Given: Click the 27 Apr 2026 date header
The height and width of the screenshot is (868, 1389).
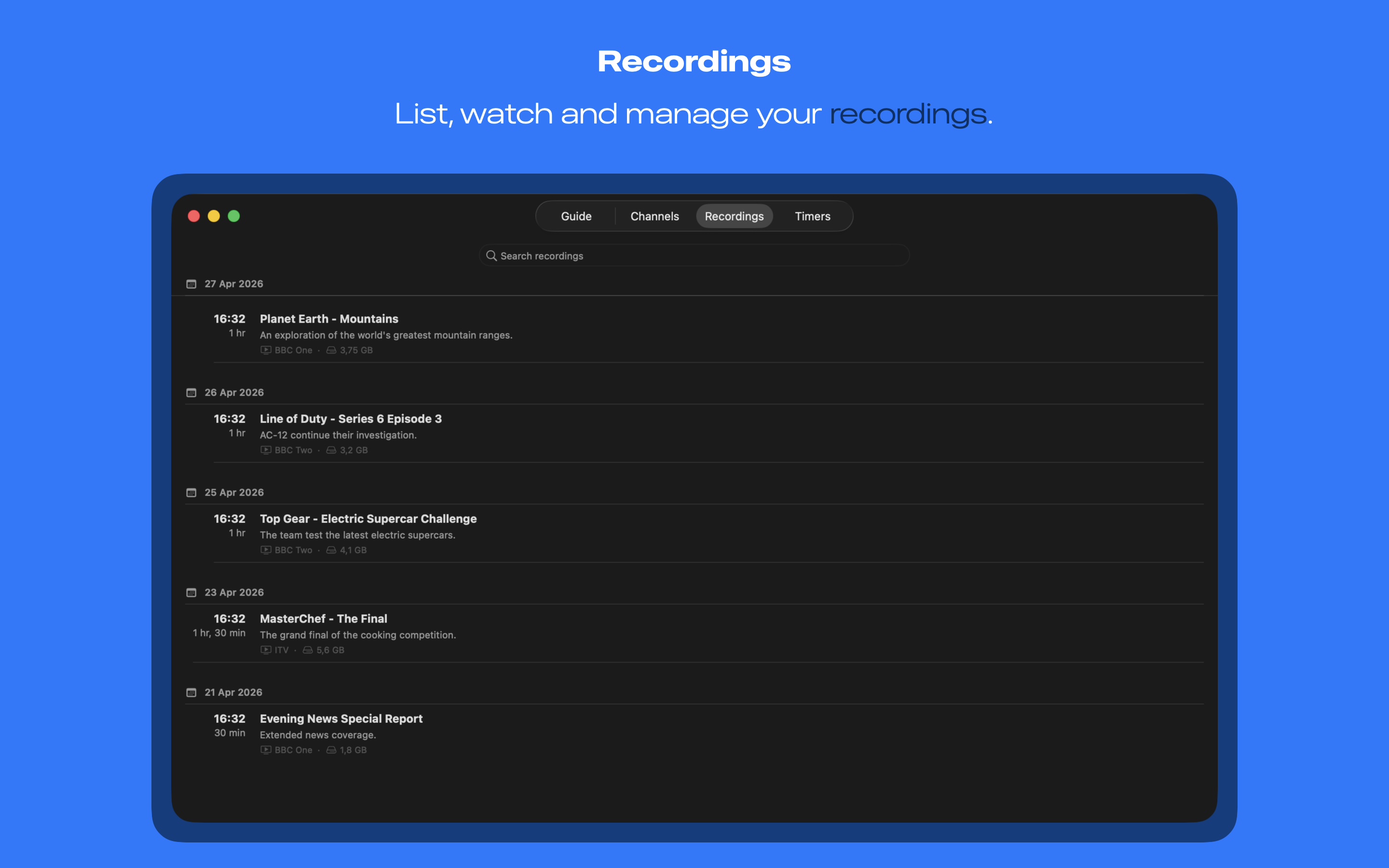Looking at the screenshot, I should pos(233,284).
